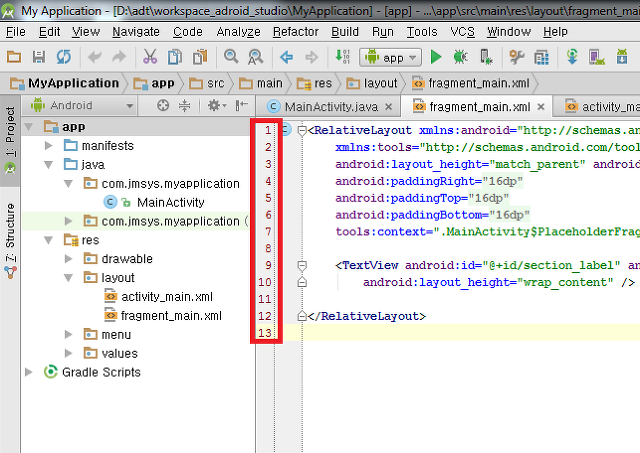Expand the values folder

click(69, 353)
